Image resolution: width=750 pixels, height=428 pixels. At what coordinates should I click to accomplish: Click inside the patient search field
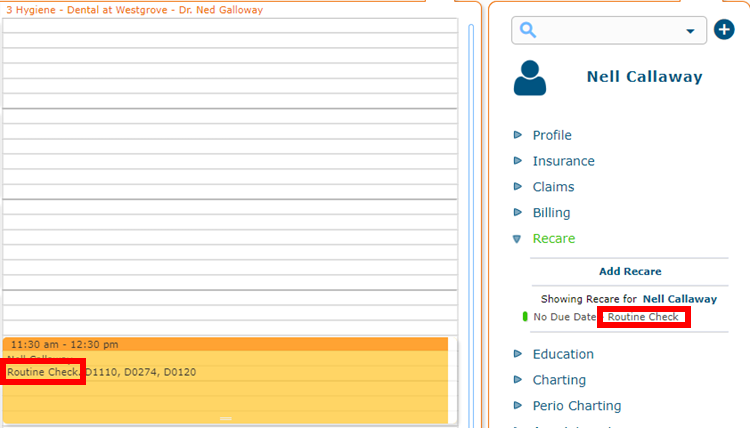coord(608,31)
